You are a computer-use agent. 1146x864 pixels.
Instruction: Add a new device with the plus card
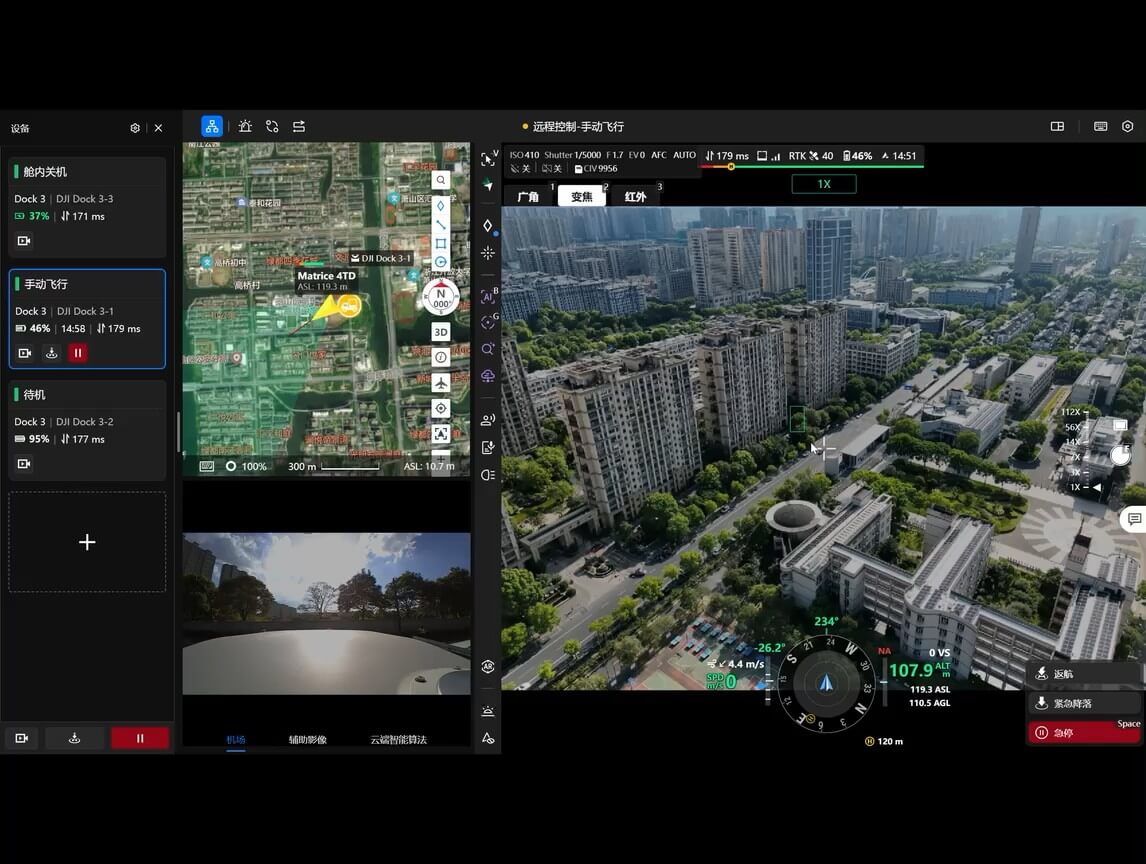87,542
